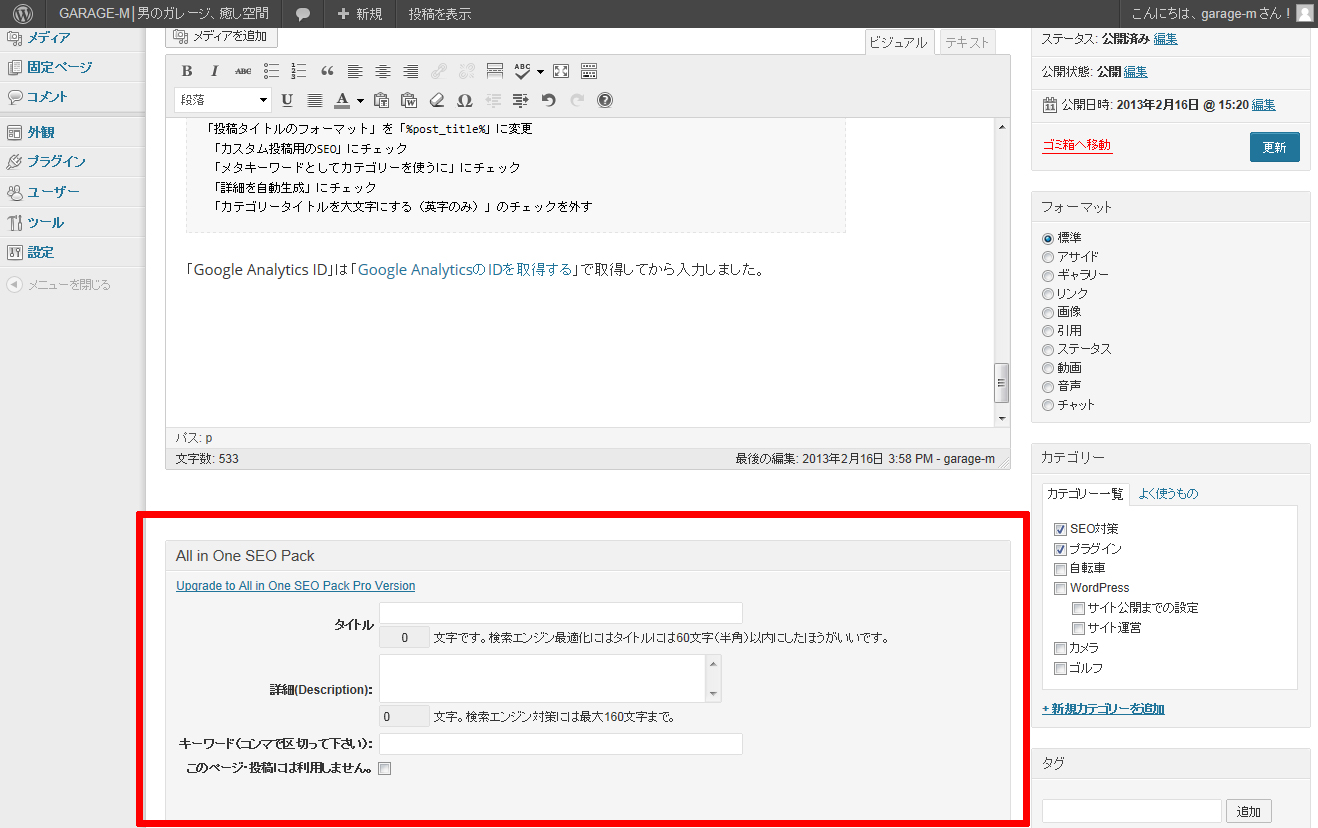Image resolution: width=1318 pixels, height=828 pixels.
Task: Apply strikethrough formatting
Action: [243, 71]
